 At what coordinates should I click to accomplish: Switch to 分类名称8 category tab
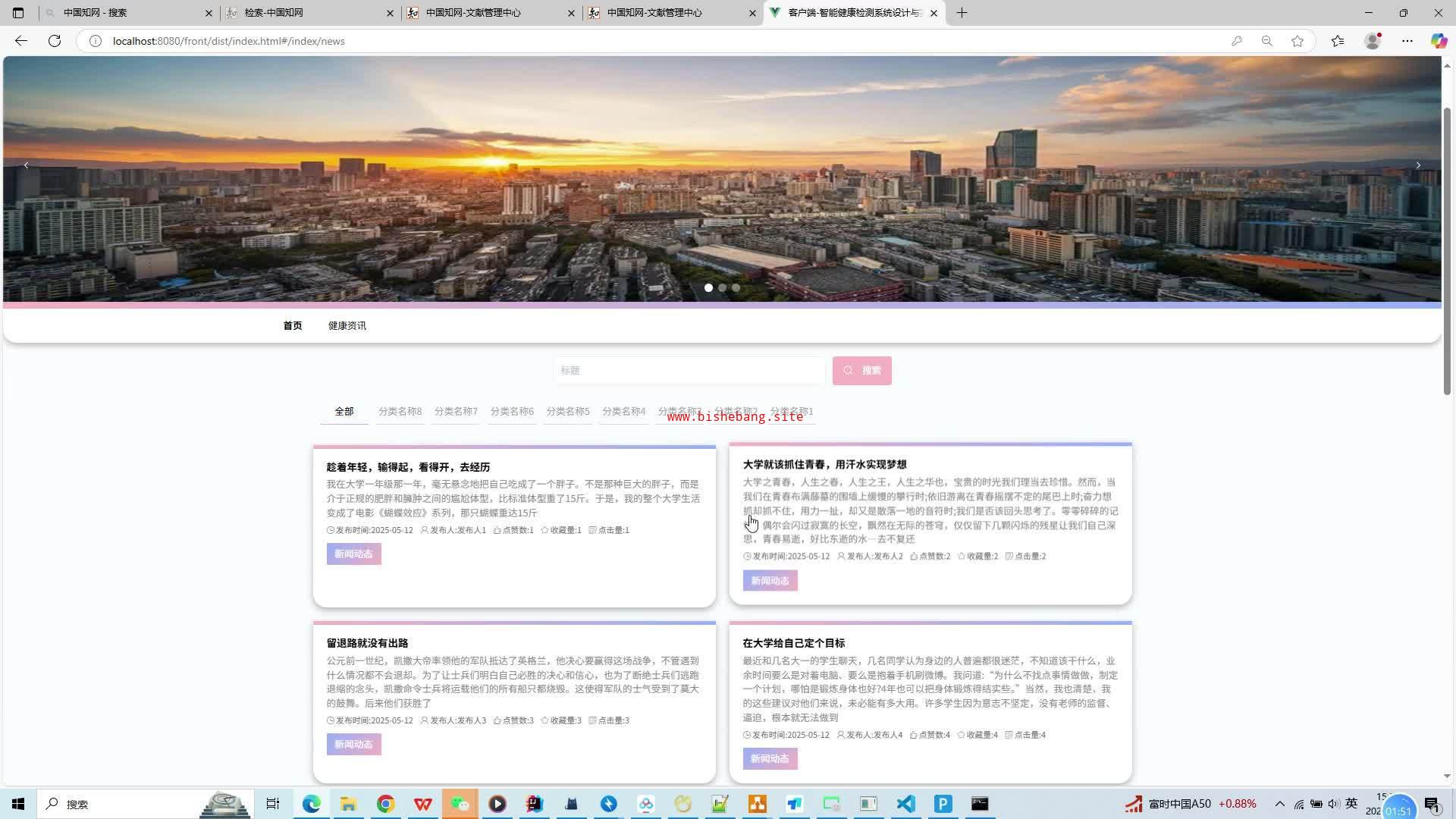(x=400, y=412)
